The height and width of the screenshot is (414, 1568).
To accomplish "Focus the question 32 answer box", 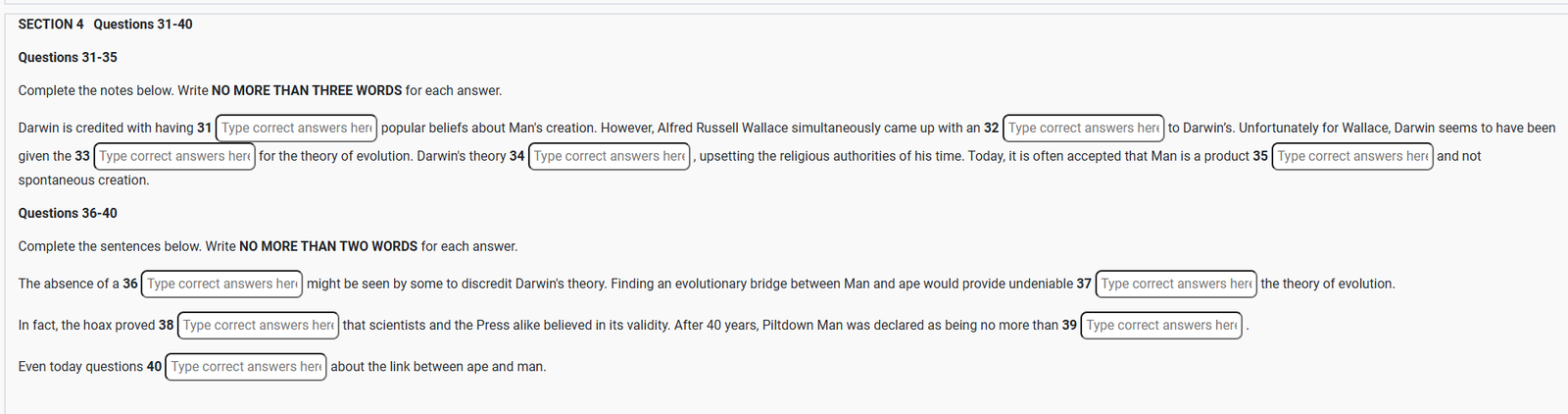I will (x=1083, y=129).
